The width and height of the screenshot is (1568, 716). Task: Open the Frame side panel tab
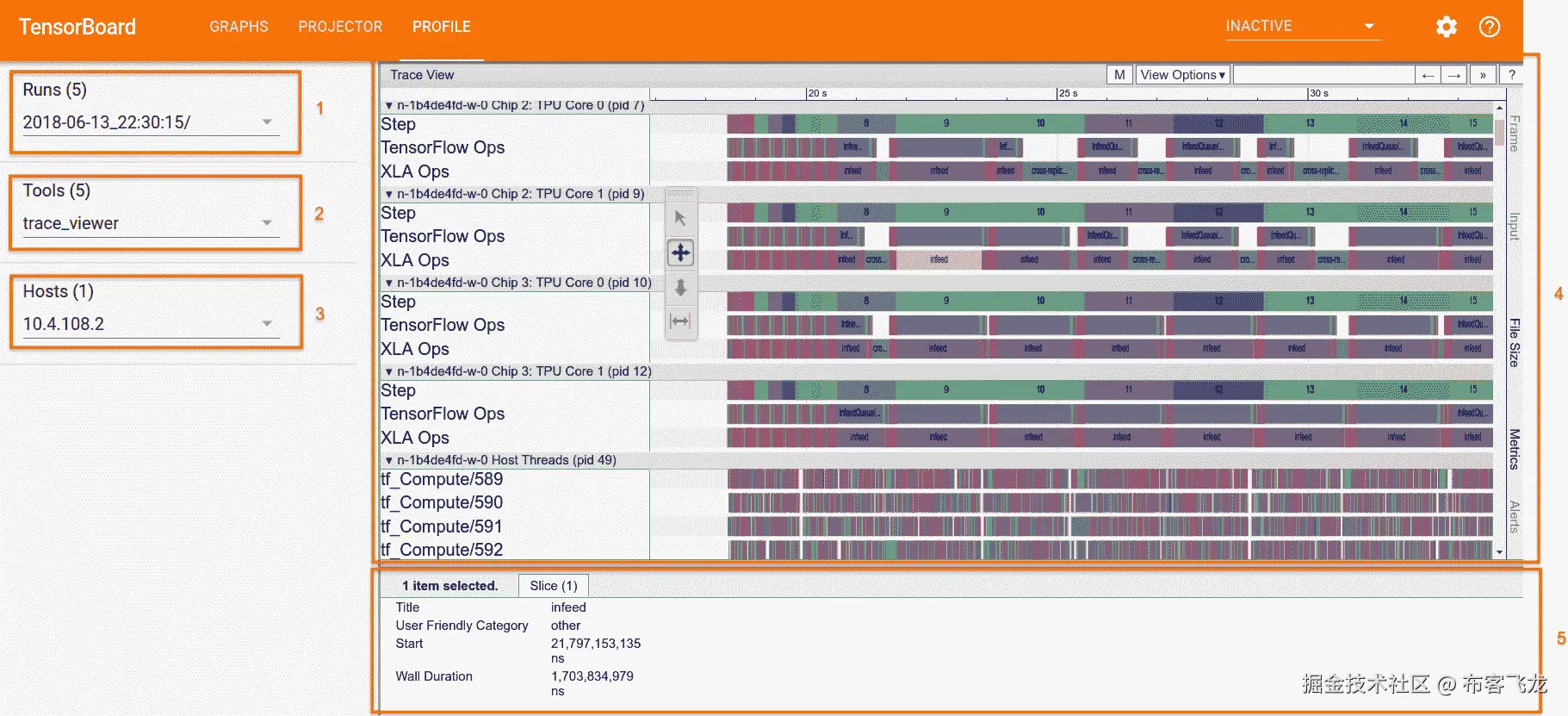(1515, 134)
